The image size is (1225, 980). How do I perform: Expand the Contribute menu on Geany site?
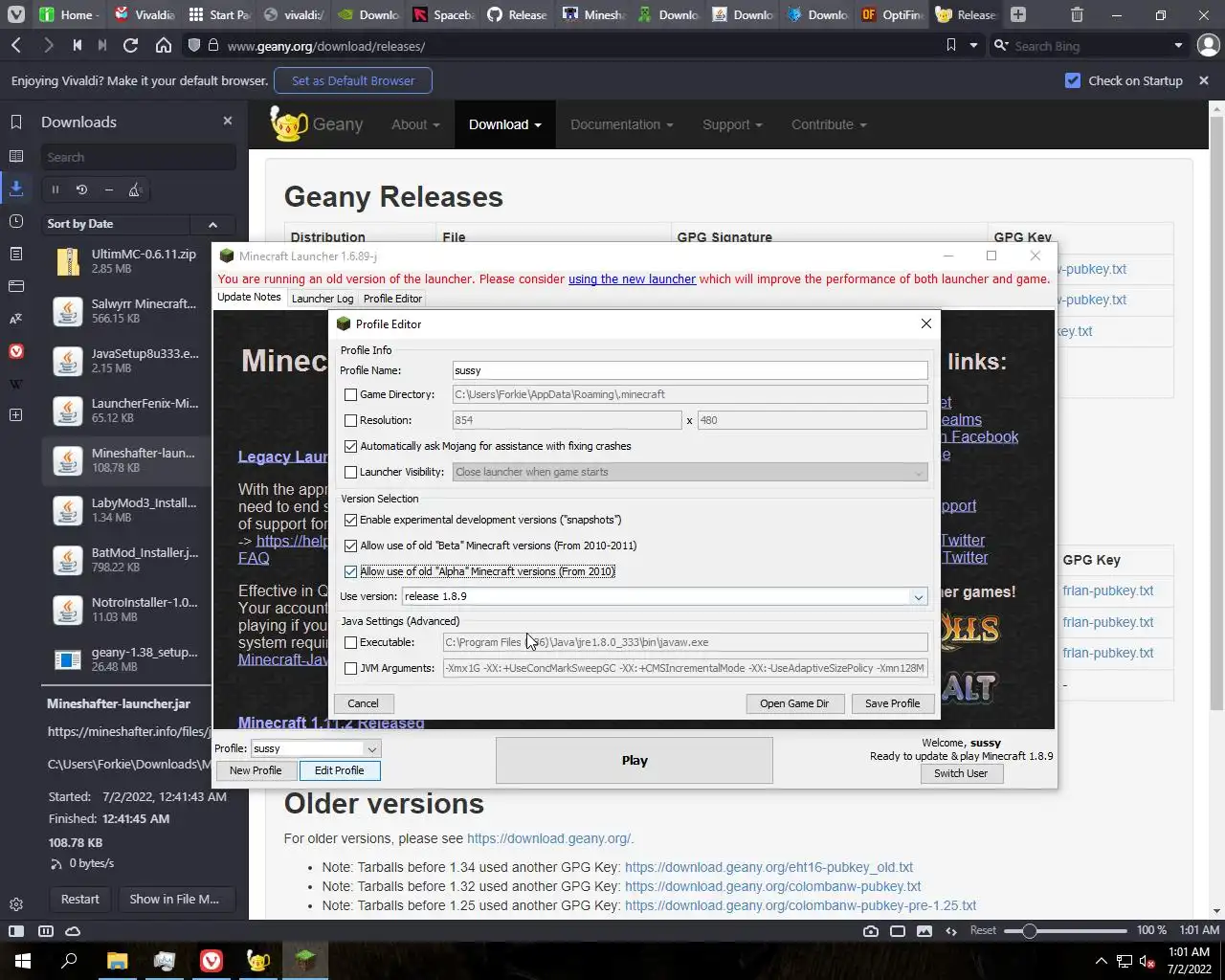coord(829,124)
